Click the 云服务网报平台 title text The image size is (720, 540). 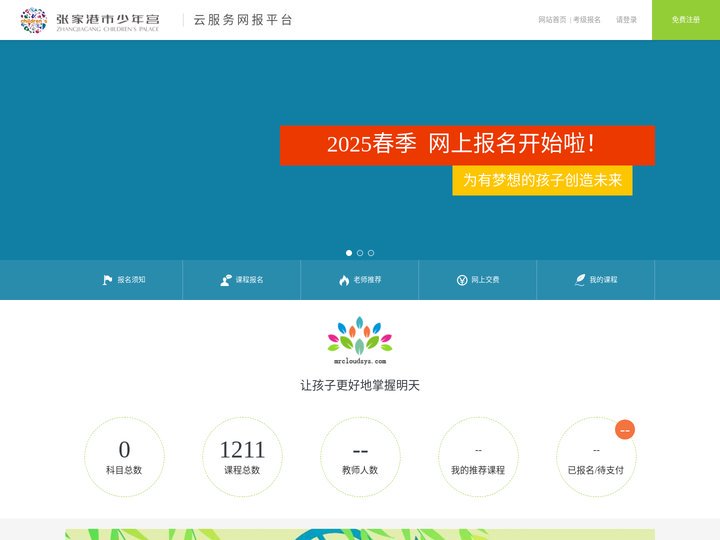point(243,20)
